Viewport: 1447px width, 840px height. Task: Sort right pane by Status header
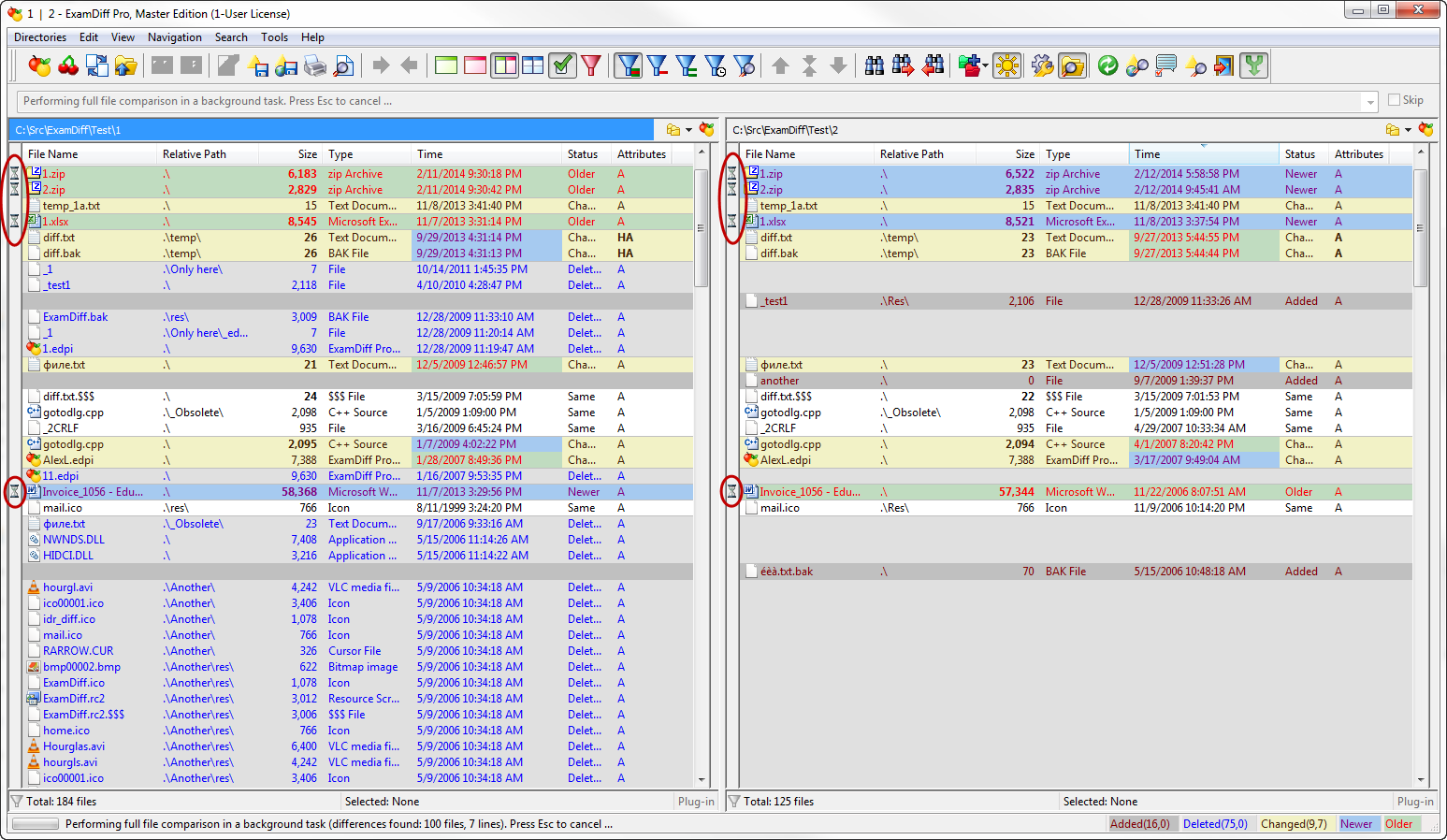click(x=1304, y=154)
